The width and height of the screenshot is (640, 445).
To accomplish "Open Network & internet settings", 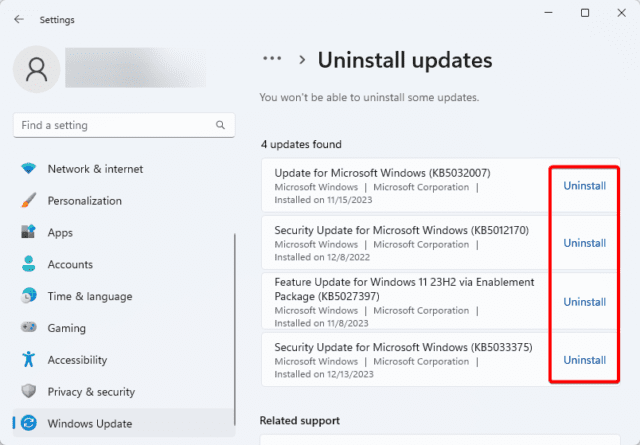I will [x=124, y=169].
